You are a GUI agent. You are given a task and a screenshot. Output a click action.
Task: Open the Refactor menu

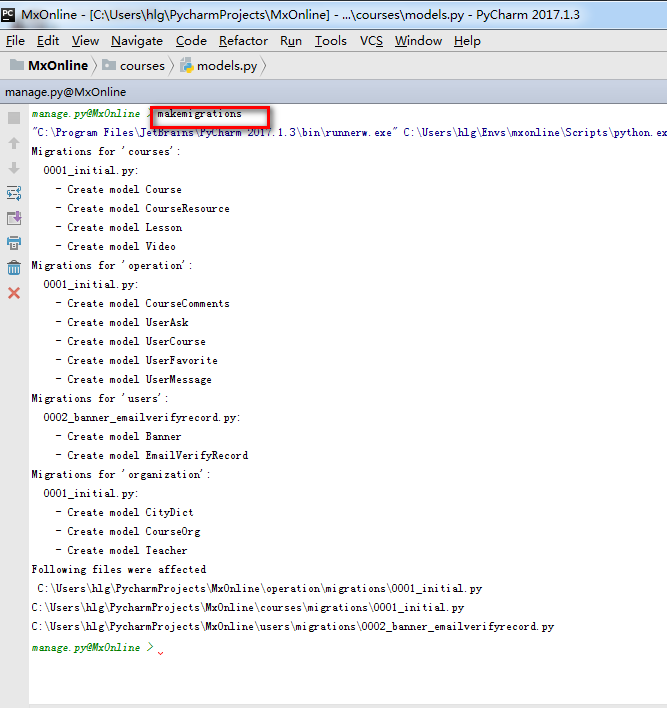pyautogui.click(x=243, y=41)
